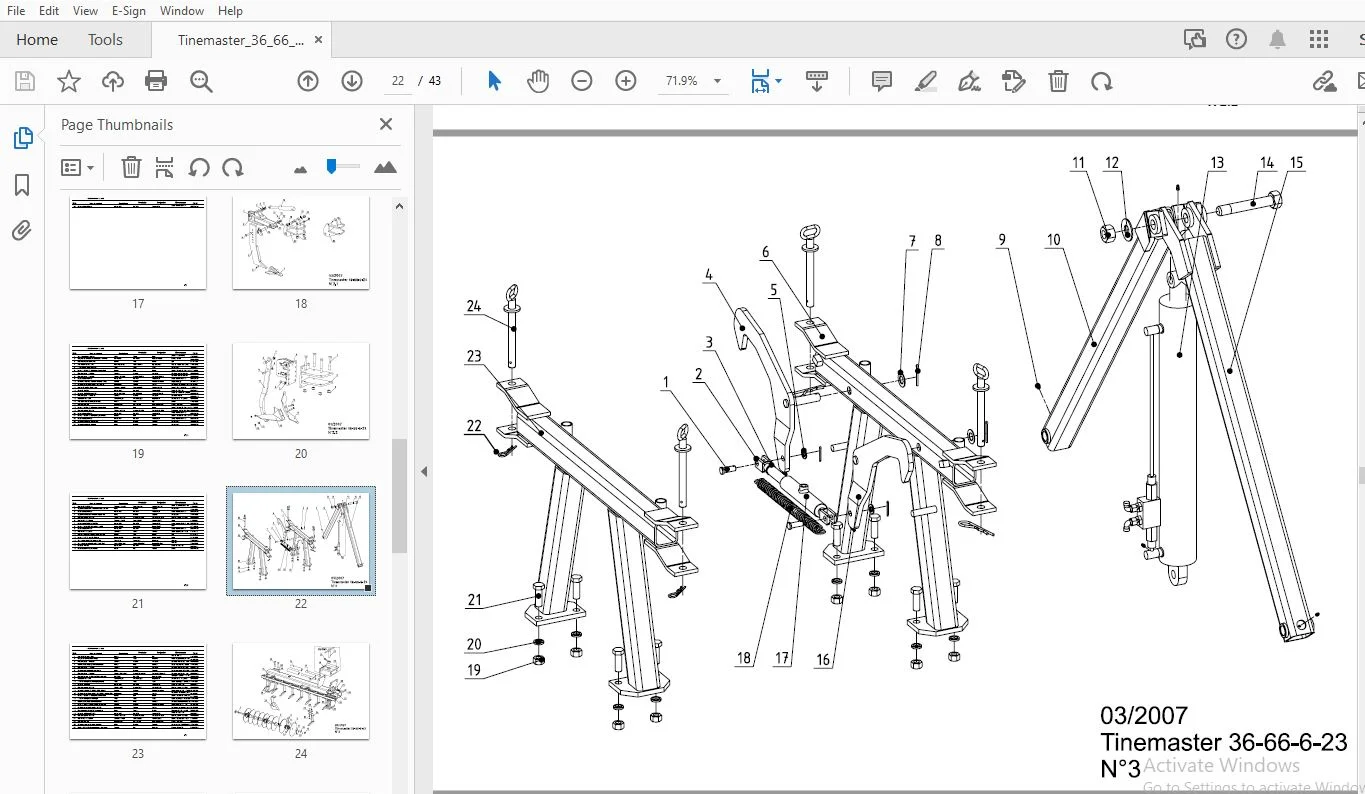This screenshot has width=1365, height=794.
Task: Print the document
Action: pos(156,81)
